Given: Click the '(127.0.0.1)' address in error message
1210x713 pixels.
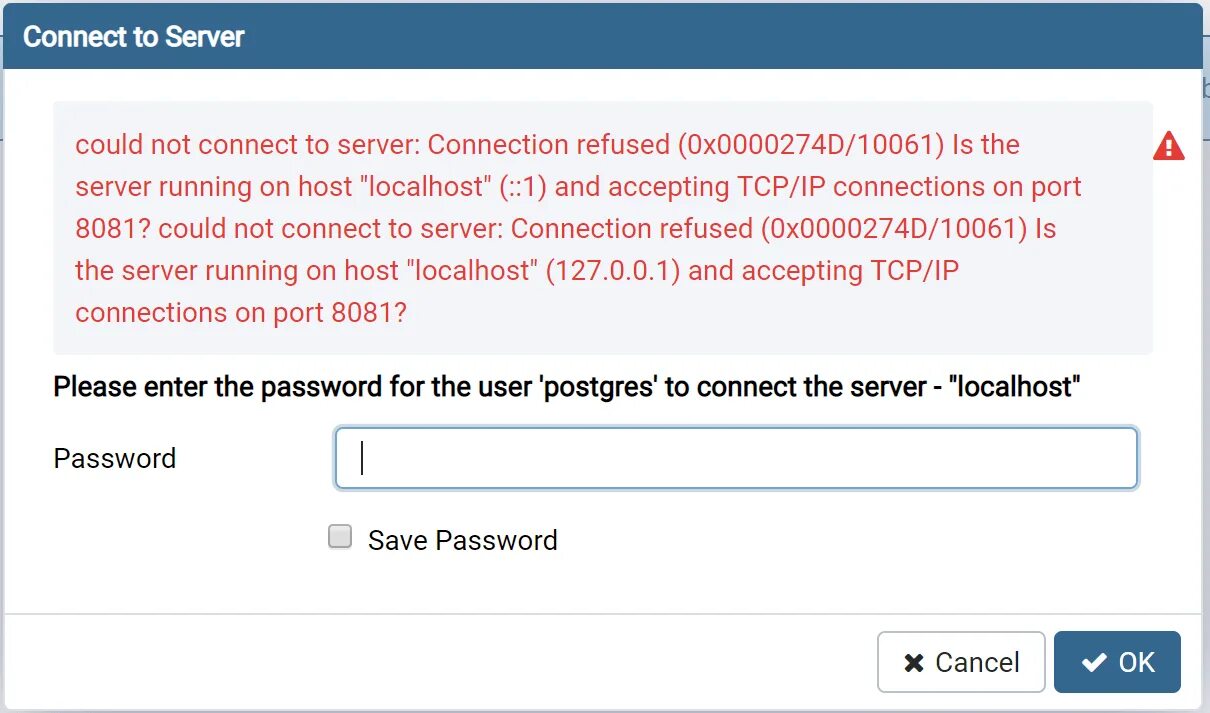Looking at the screenshot, I should 613,271.
